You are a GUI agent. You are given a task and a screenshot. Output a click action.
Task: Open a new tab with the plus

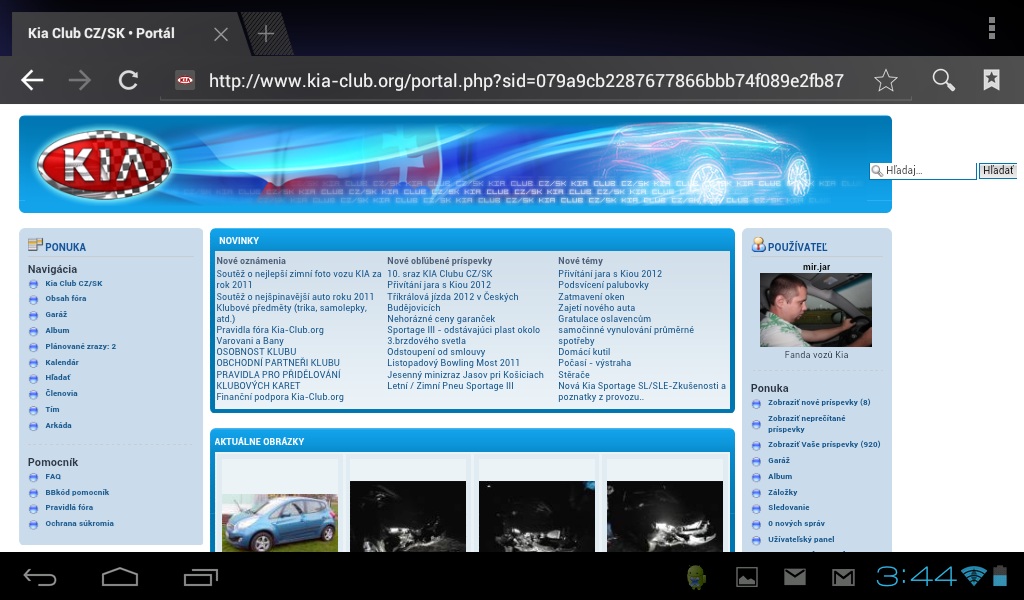coord(266,33)
